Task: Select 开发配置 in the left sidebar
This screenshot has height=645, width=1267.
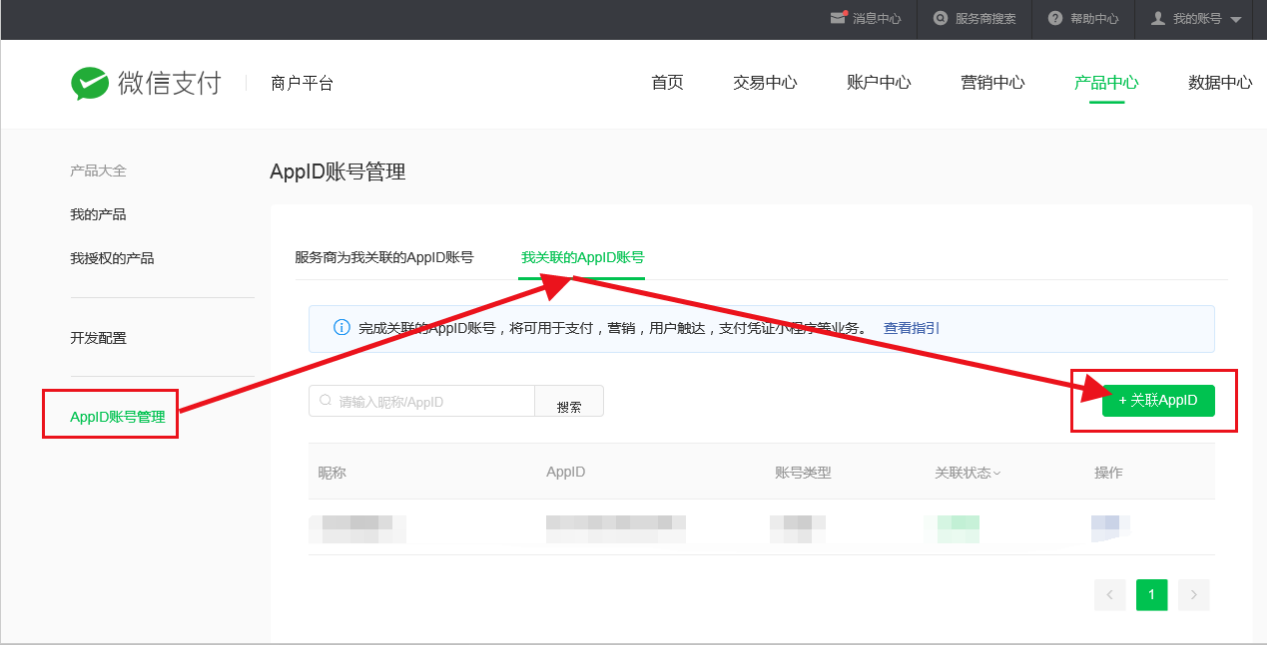Action: (98, 338)
